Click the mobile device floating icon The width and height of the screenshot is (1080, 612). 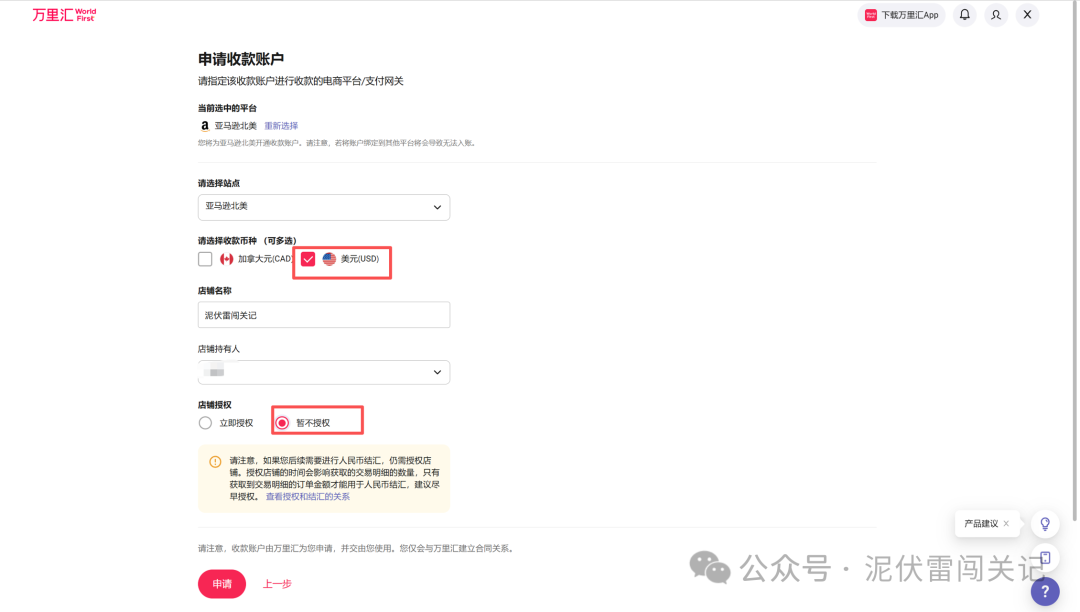1044,557
